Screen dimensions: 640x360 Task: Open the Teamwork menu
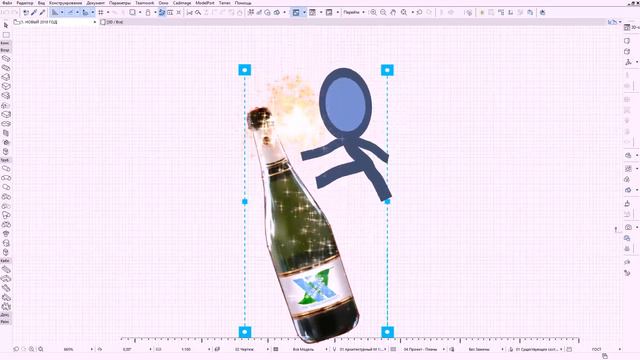click(144, 3)
